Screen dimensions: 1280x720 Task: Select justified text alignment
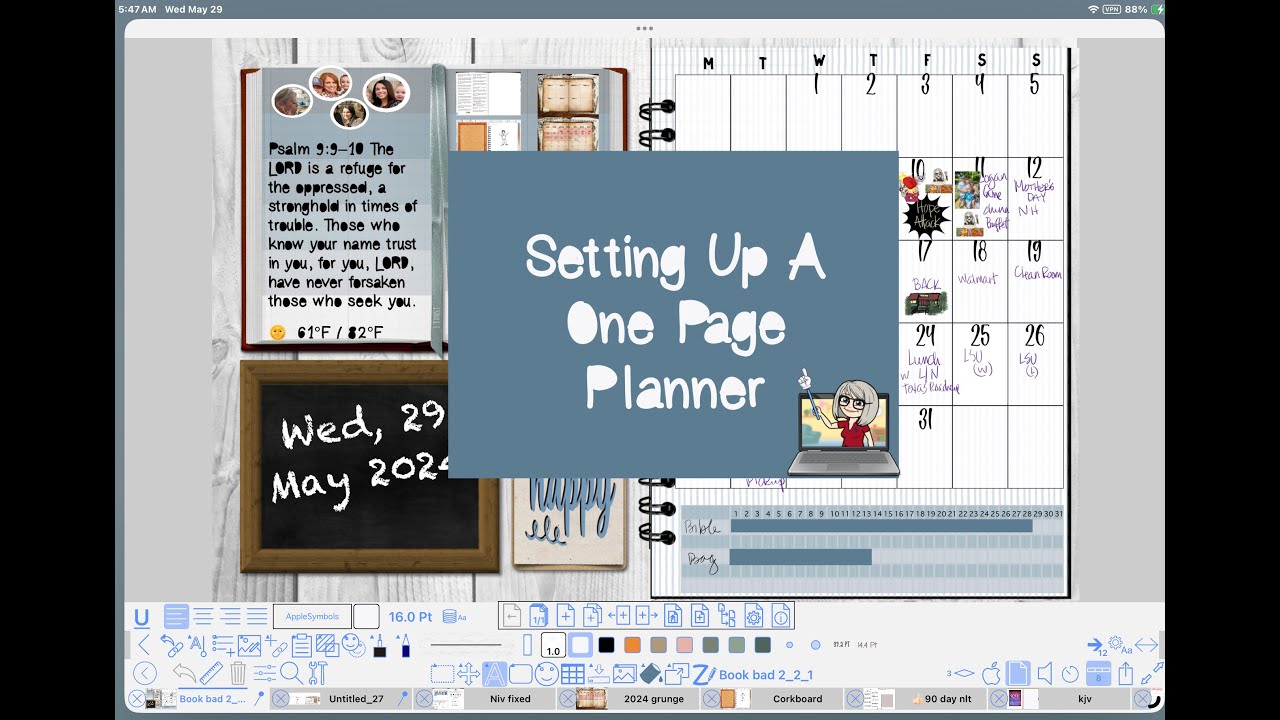tap(257, 617)
